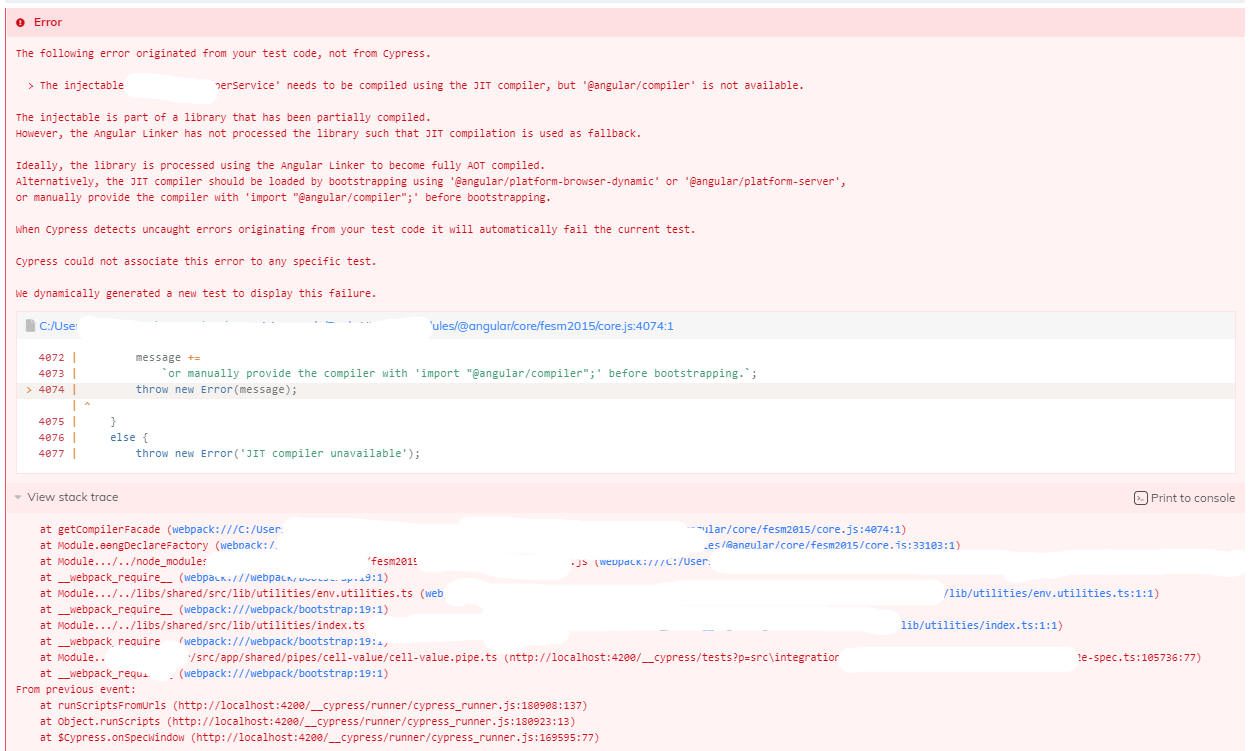Click the file icon beside core.js path
The width and height of the screenshot is (1260, 751).
pyautogui.click(x=31, y=326)
